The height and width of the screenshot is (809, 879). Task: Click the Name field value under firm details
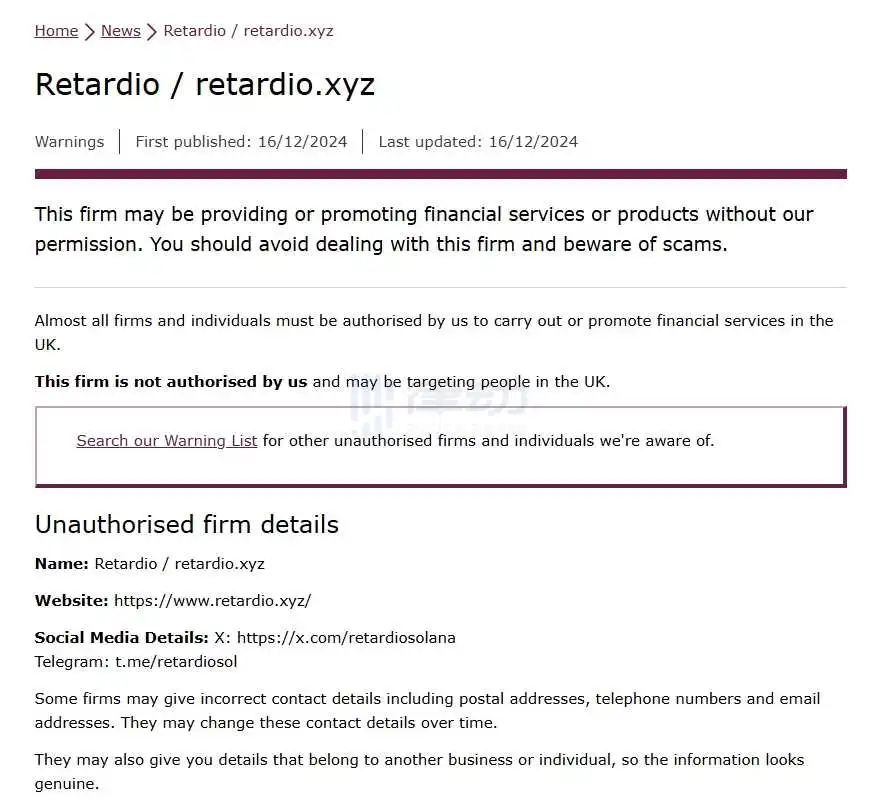(x=179, y=564)
